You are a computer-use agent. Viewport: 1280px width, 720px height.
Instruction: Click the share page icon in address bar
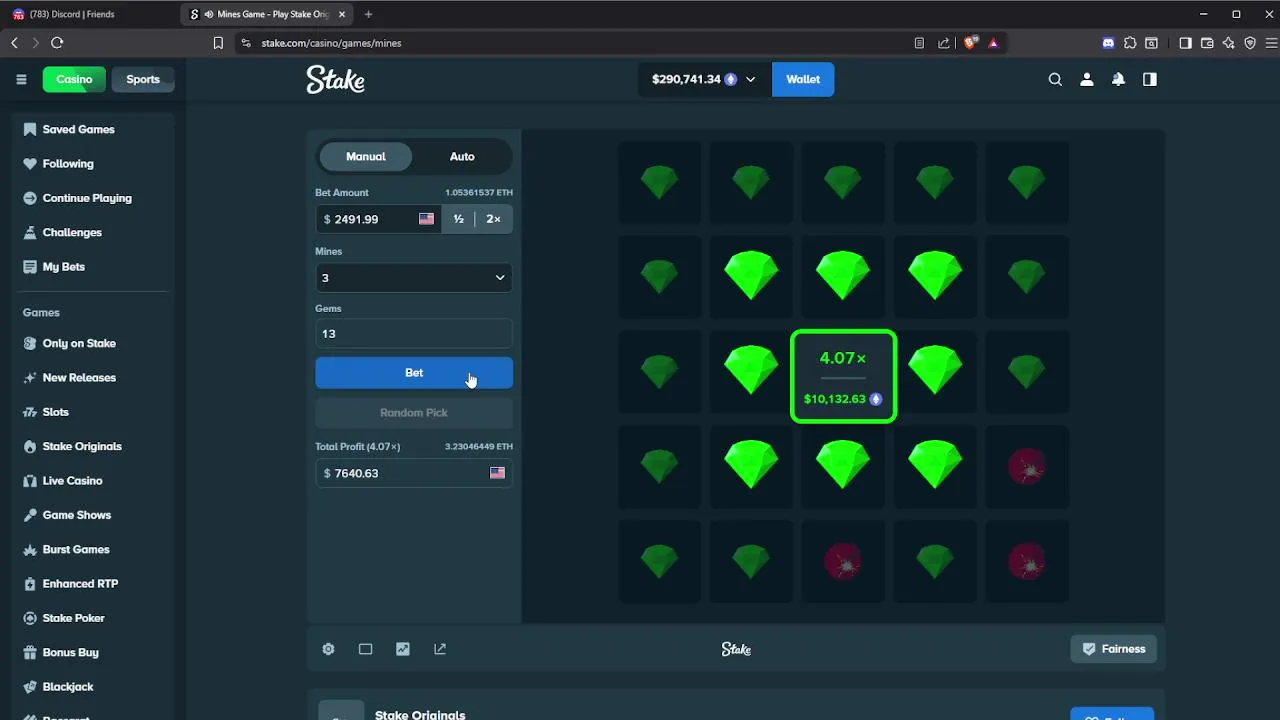pos(944,43)
